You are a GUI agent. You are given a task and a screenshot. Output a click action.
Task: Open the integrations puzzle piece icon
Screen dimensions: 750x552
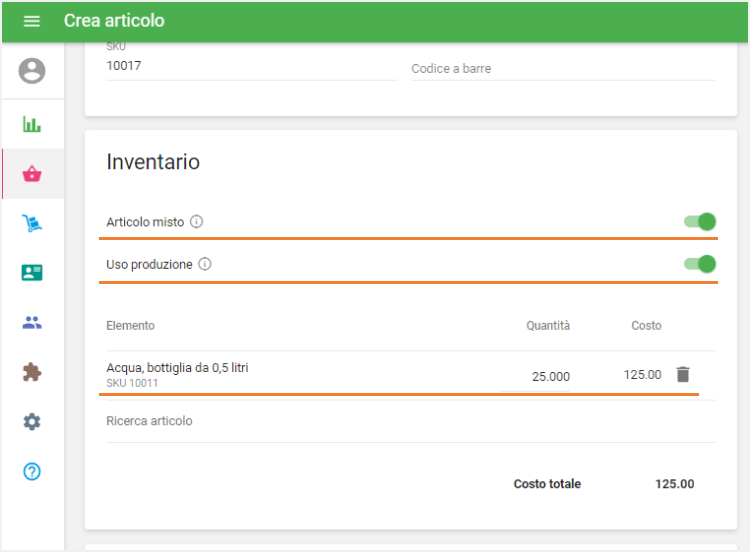click(32, 372)
